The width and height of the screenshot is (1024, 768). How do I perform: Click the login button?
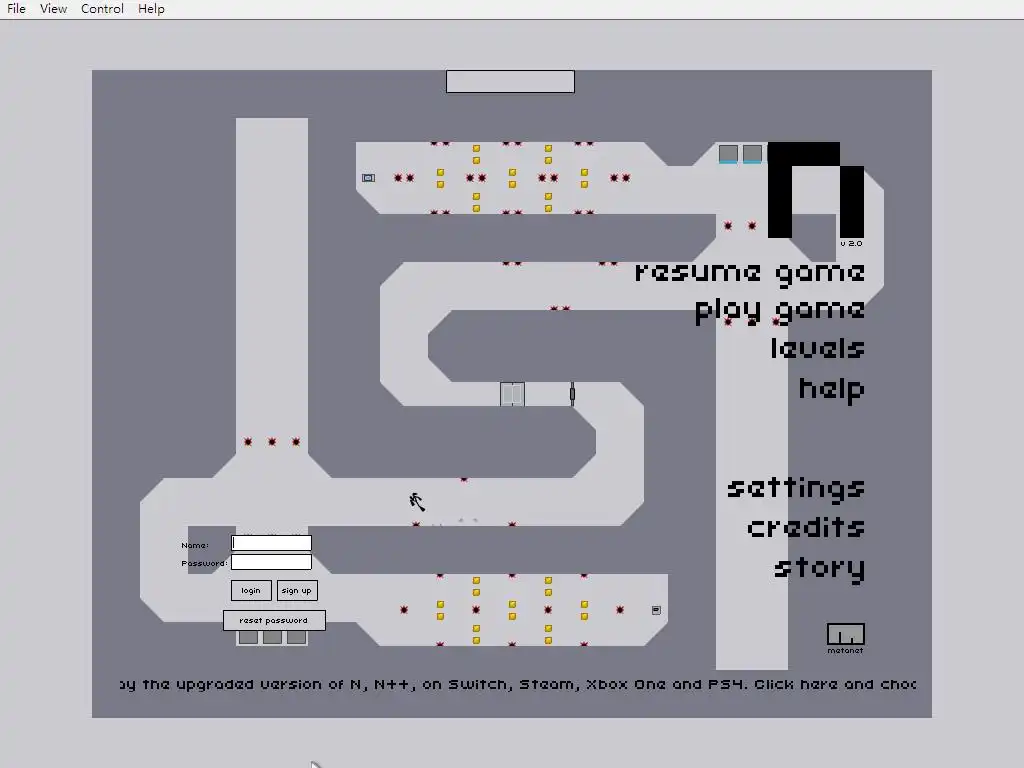251,590
